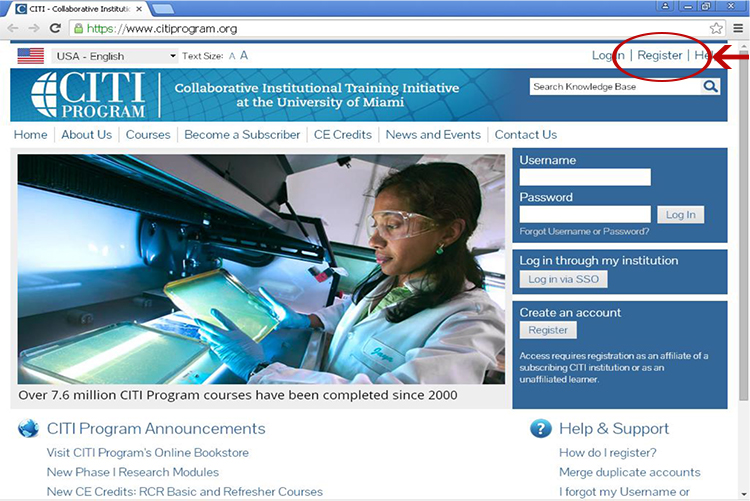Open the News and Events menu item

(433, 134)
